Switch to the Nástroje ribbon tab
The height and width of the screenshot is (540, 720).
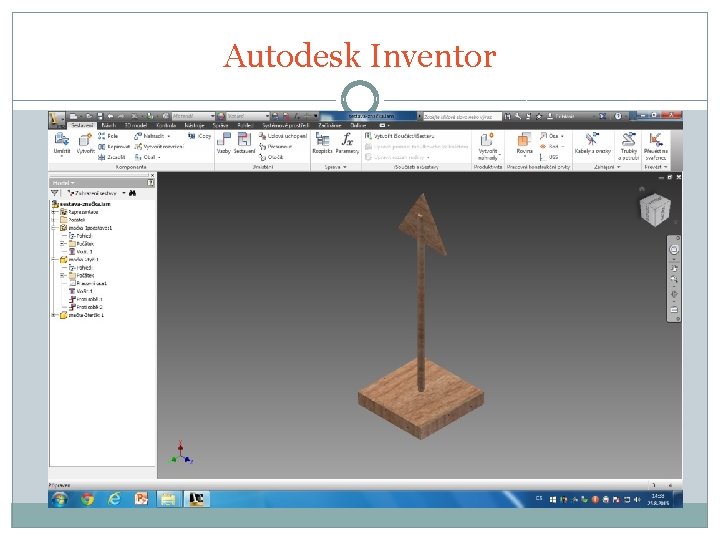coord(194,125)
